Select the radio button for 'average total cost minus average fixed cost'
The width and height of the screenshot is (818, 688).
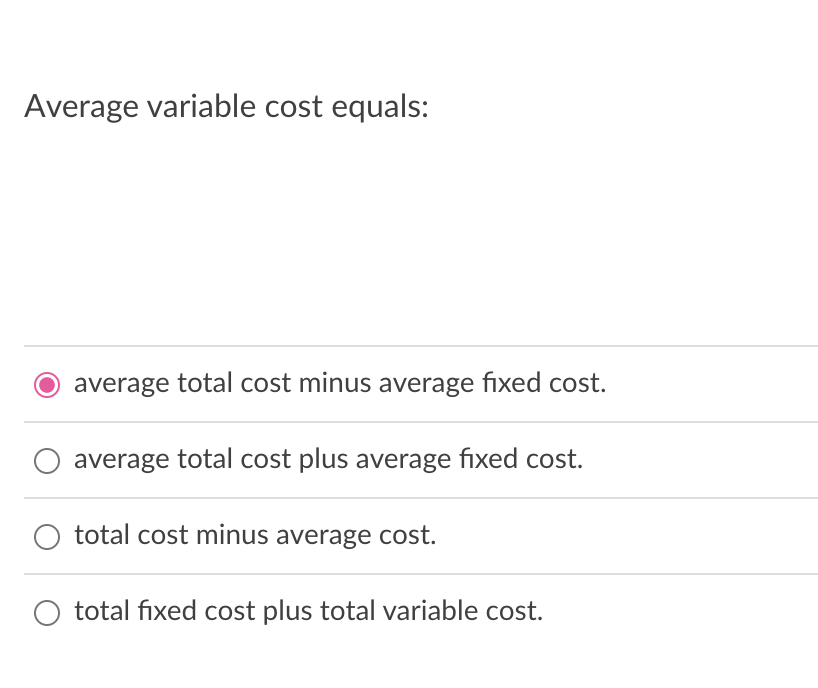tap(47, 385)
